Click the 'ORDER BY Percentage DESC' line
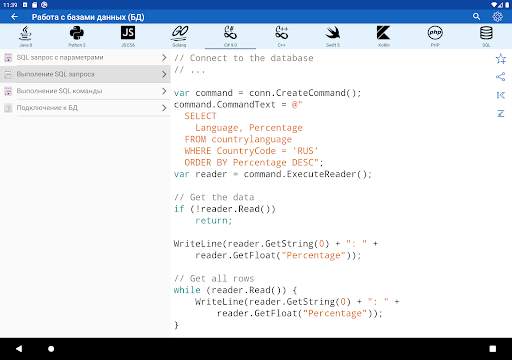512x360 pixels. pos(254,163)
